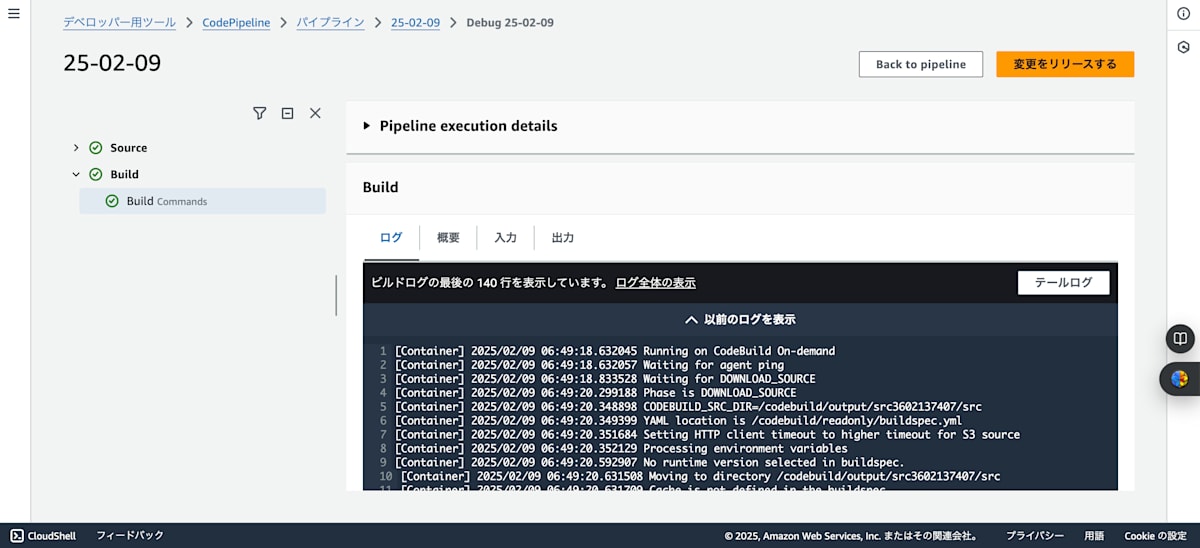
Task: Click the chevron to show earlier logs
Action: pyautogui.click(x=691, y=320)
